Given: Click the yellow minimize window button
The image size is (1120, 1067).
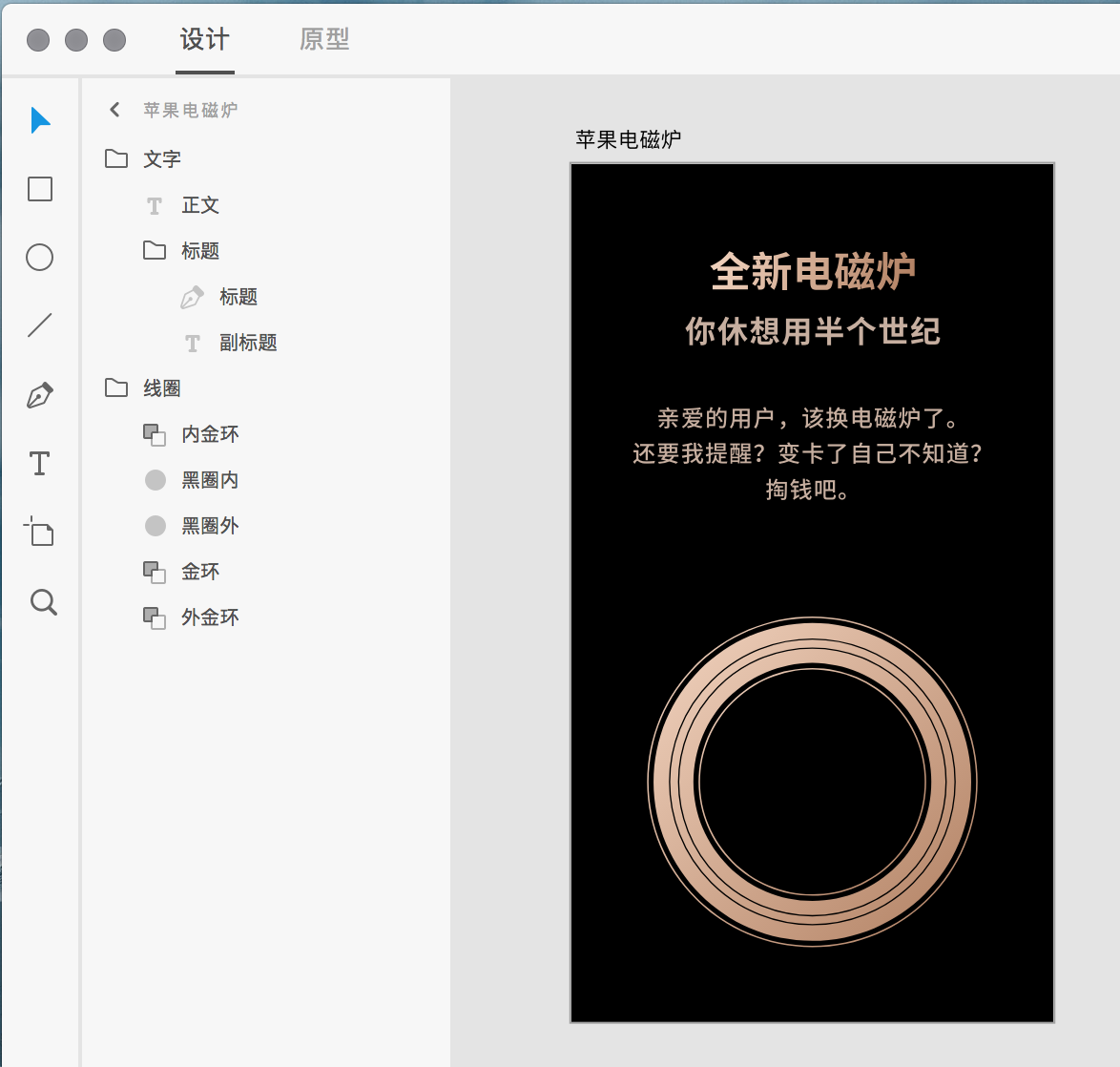Looking at the screenshot, I should [76, 40].
